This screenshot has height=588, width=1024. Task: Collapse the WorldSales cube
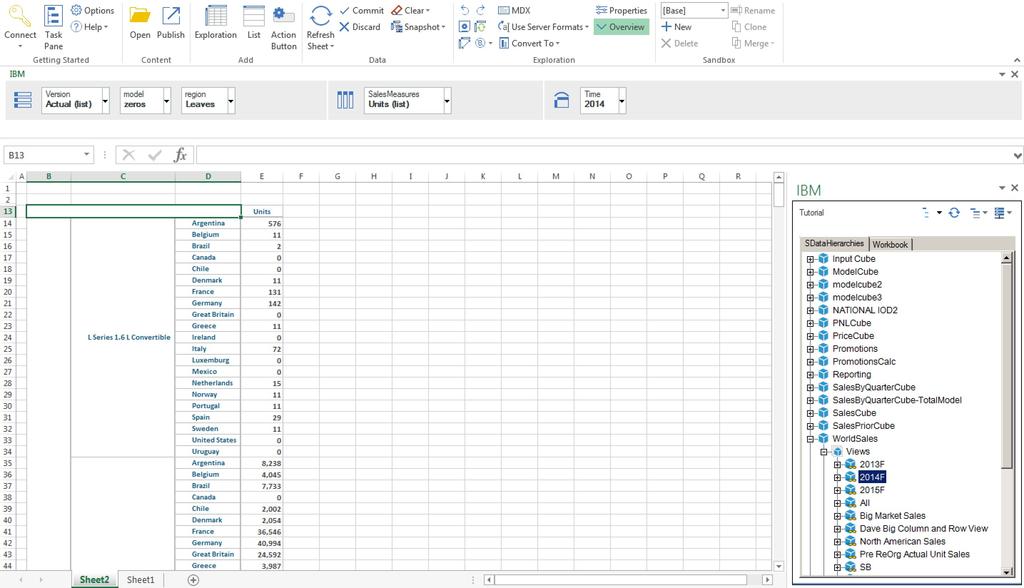810,439
